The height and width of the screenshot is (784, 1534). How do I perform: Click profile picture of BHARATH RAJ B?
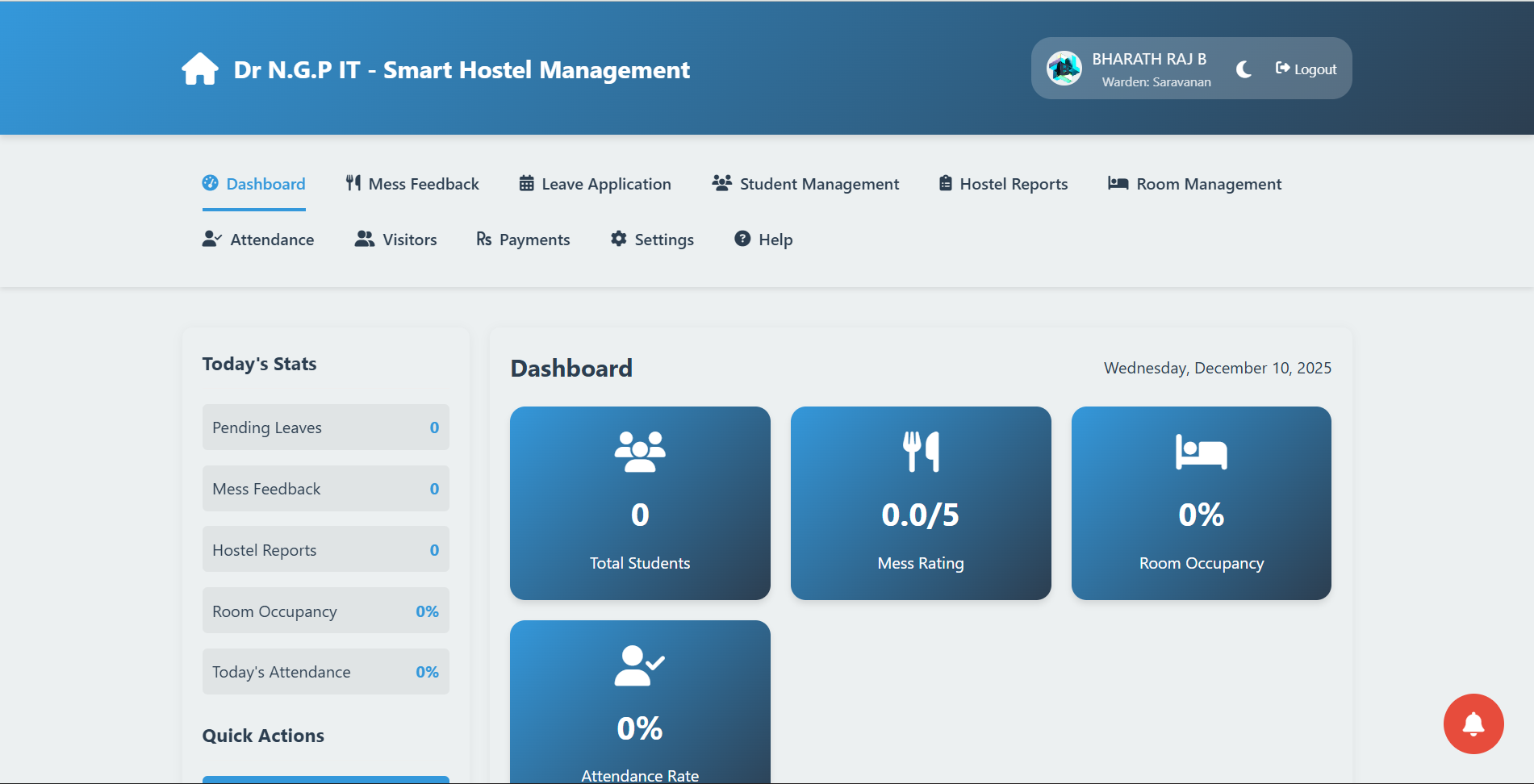point(1064,69)
